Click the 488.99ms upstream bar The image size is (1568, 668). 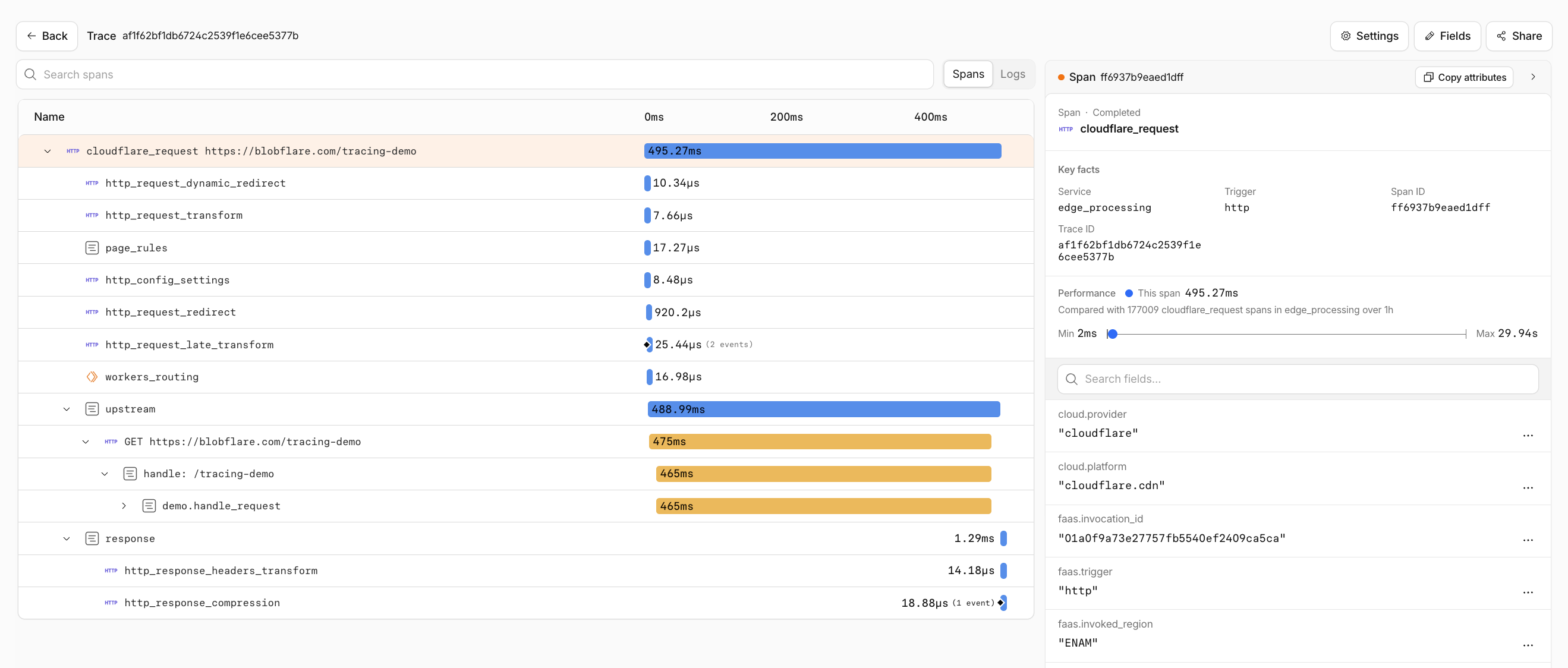(x=824, y=409)
